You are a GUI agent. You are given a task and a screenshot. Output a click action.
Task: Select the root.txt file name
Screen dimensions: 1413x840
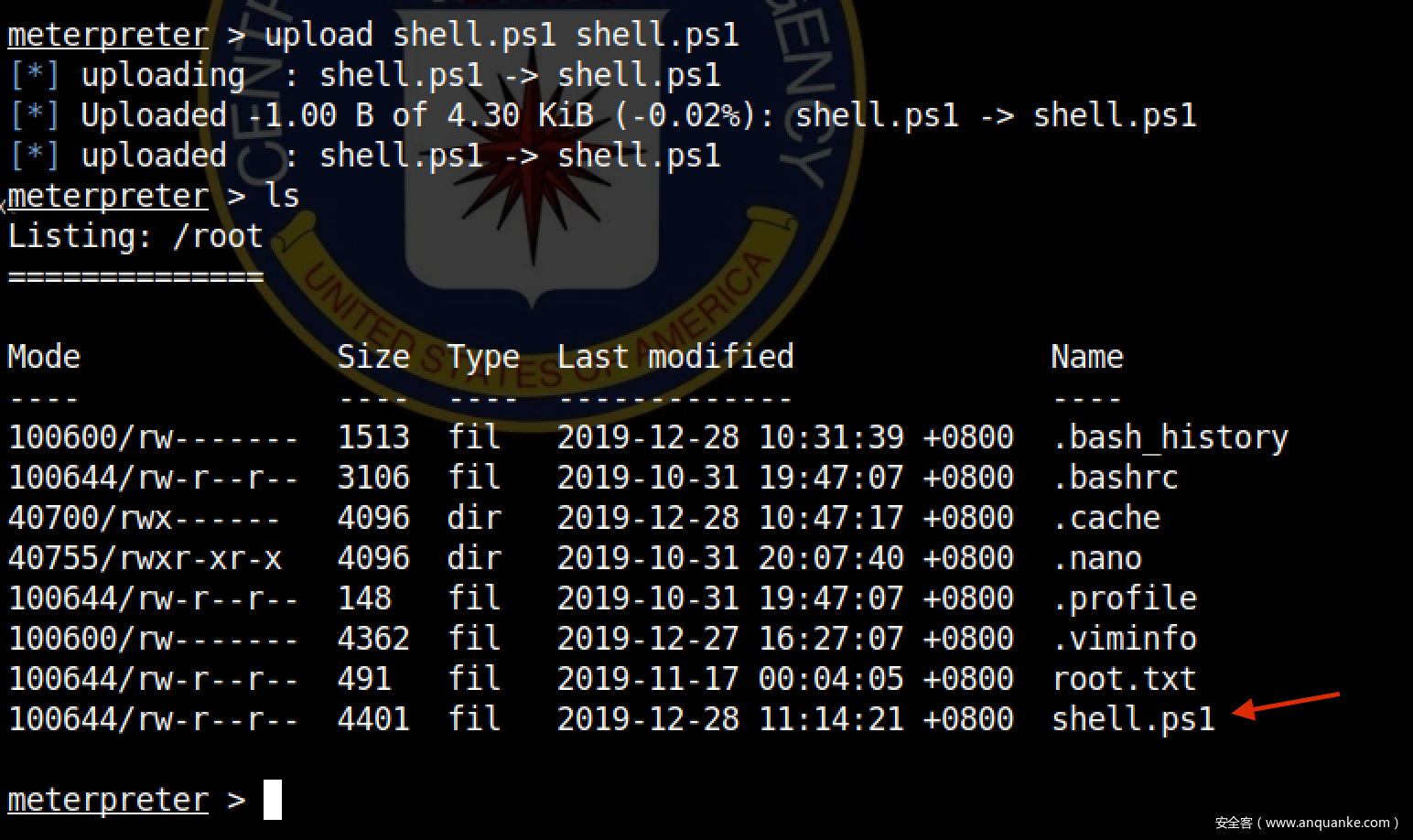[x=1124, y=679]
